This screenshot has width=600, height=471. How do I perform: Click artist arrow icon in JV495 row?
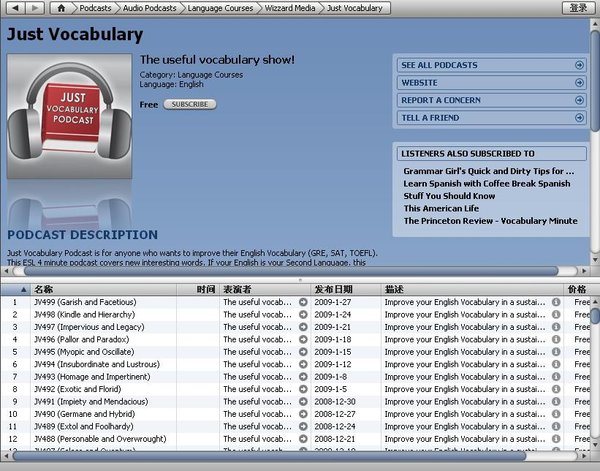tap(303, 352)
